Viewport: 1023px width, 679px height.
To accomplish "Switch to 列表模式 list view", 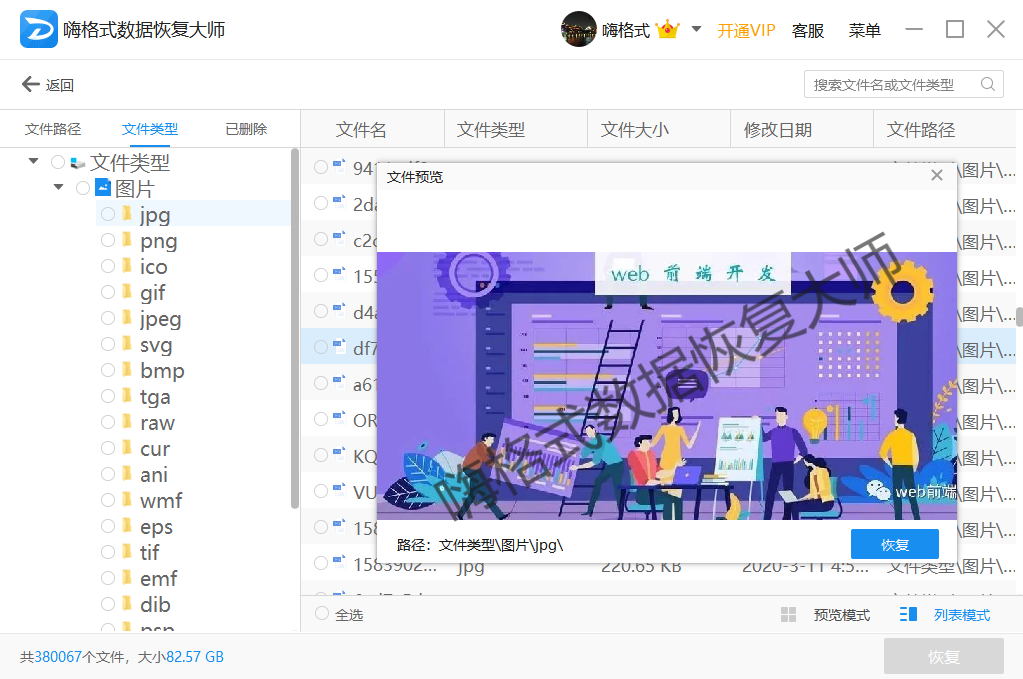I will 945,614.
